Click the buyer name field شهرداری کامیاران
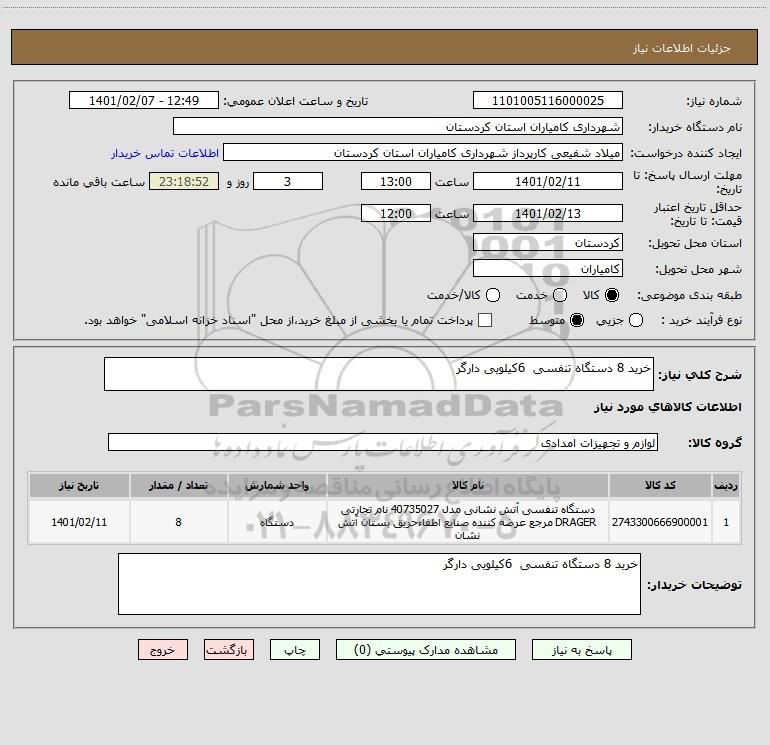 [x=398, y=126]
